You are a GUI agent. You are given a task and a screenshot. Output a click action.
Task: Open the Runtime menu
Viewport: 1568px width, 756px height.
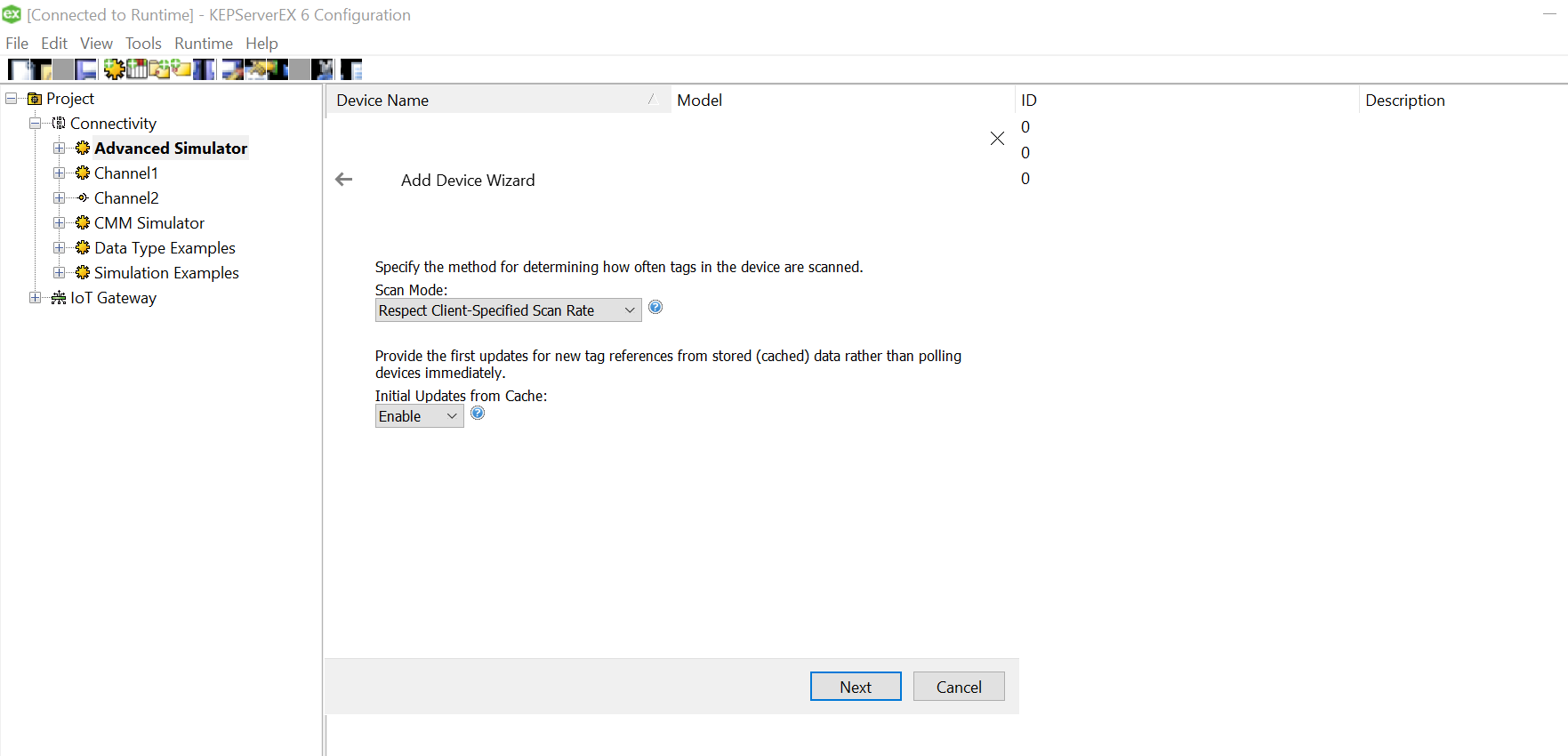pos(203,44)
